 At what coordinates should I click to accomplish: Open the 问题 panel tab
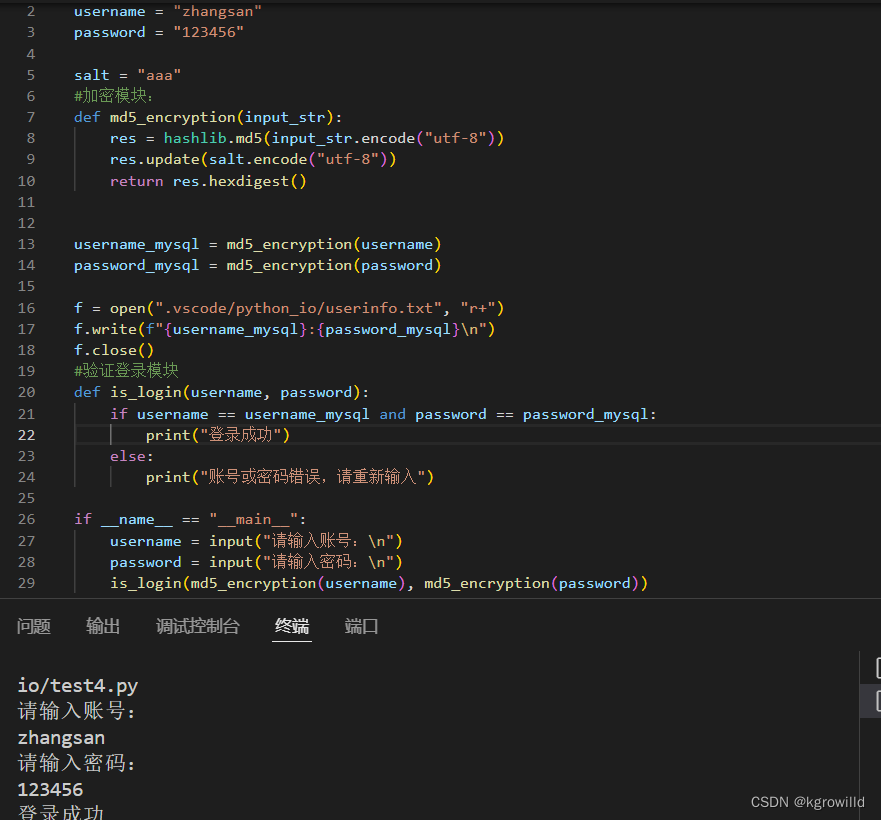(34, 626)
